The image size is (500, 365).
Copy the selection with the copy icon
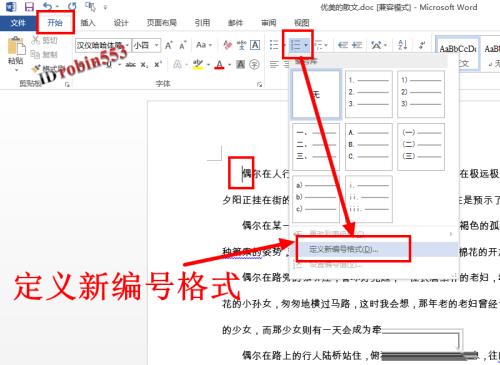[35, 54]
